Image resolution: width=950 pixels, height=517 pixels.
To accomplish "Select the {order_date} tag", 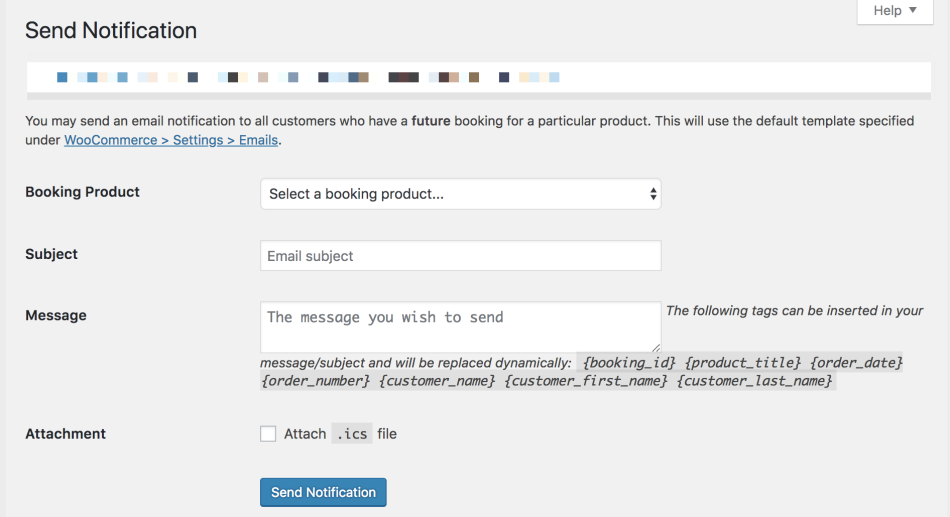I will (x=856, y=362).
